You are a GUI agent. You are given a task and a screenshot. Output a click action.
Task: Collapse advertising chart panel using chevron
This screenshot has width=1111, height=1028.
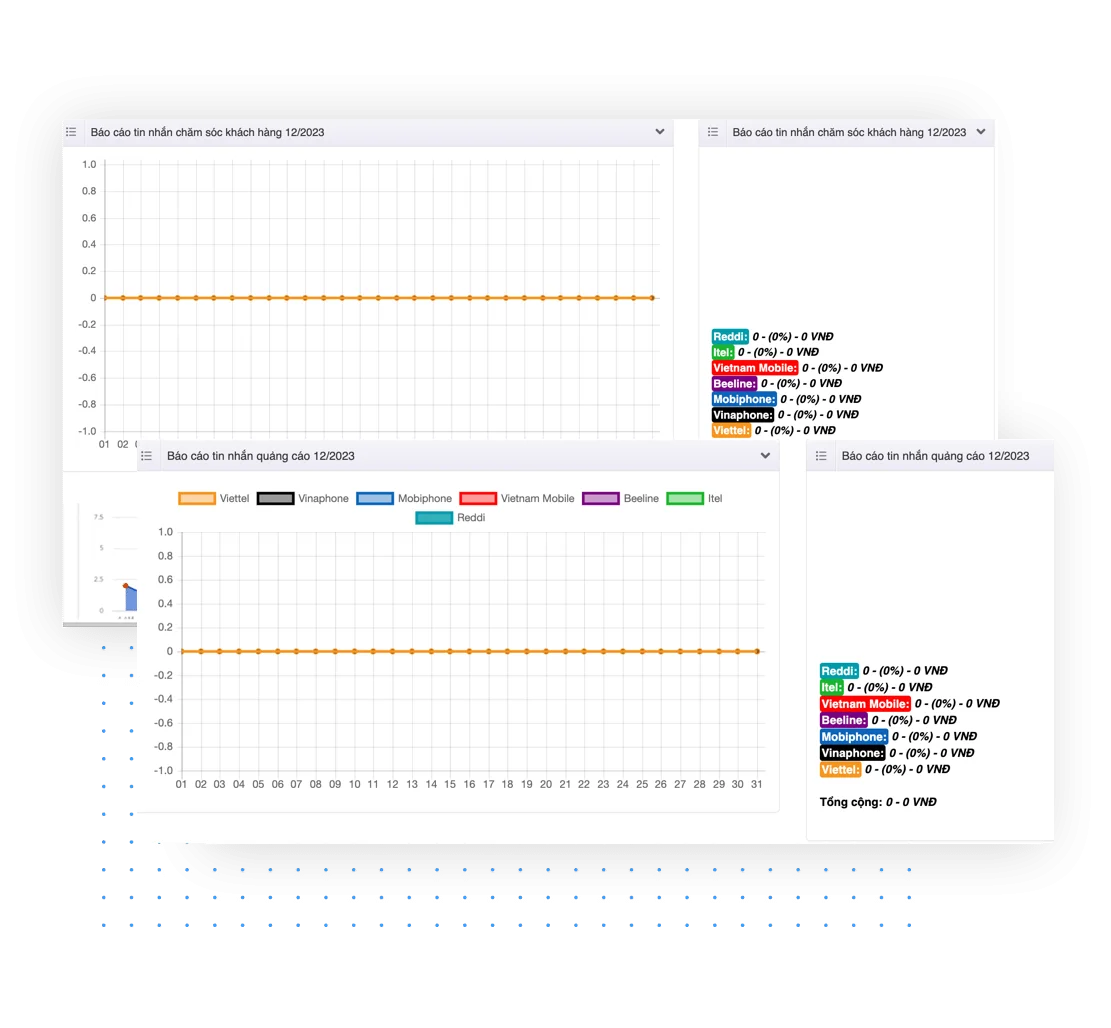[x=766, y=456]
